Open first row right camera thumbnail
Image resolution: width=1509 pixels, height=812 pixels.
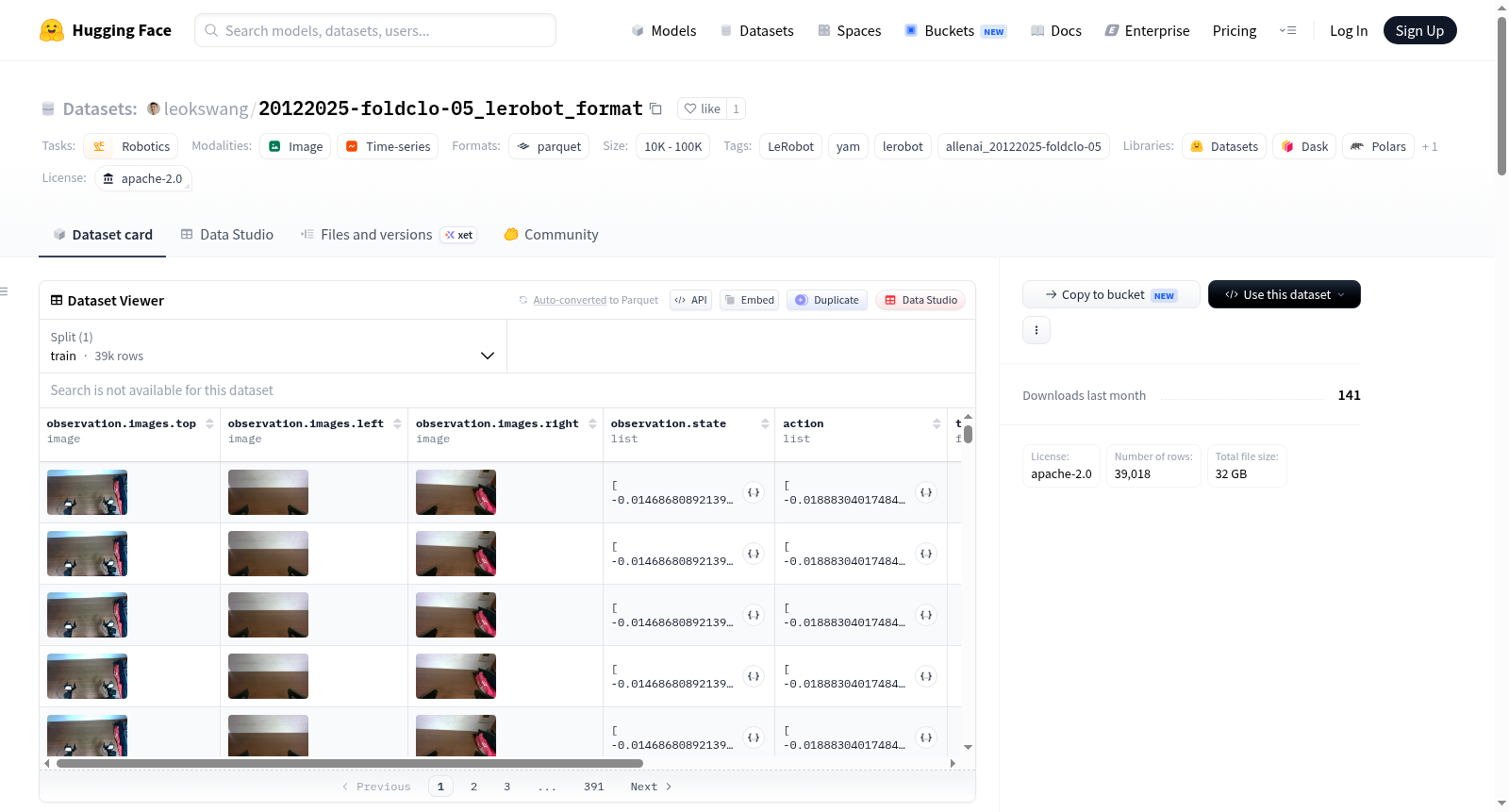tap(456, 492)
